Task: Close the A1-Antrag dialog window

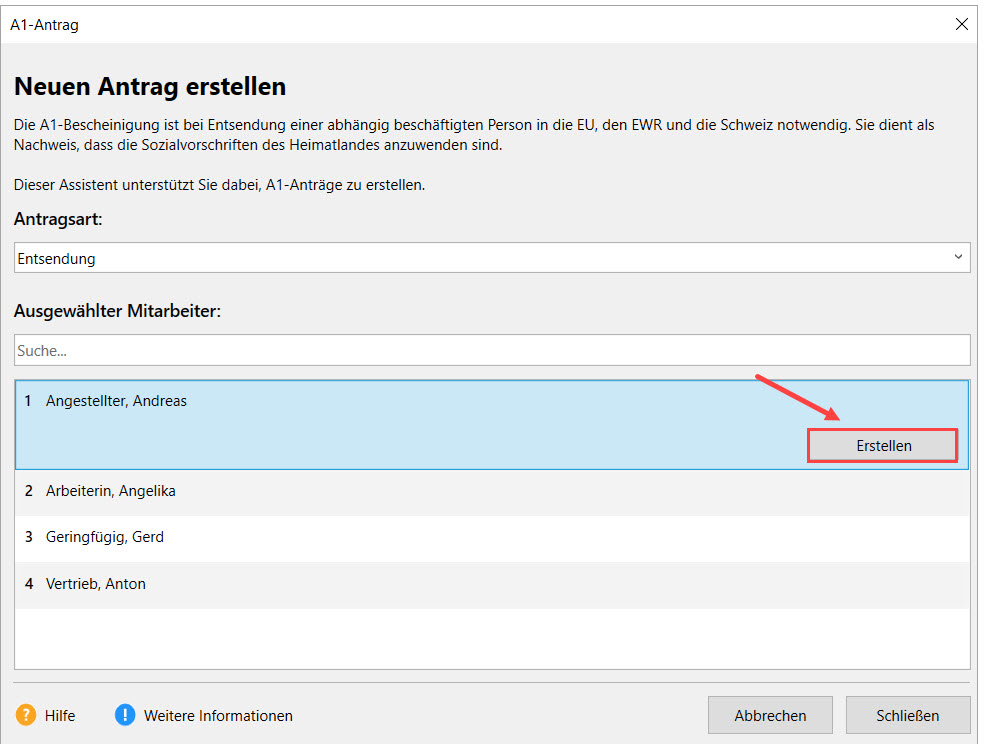Action: pyautogui.click(x=961, y=24)
